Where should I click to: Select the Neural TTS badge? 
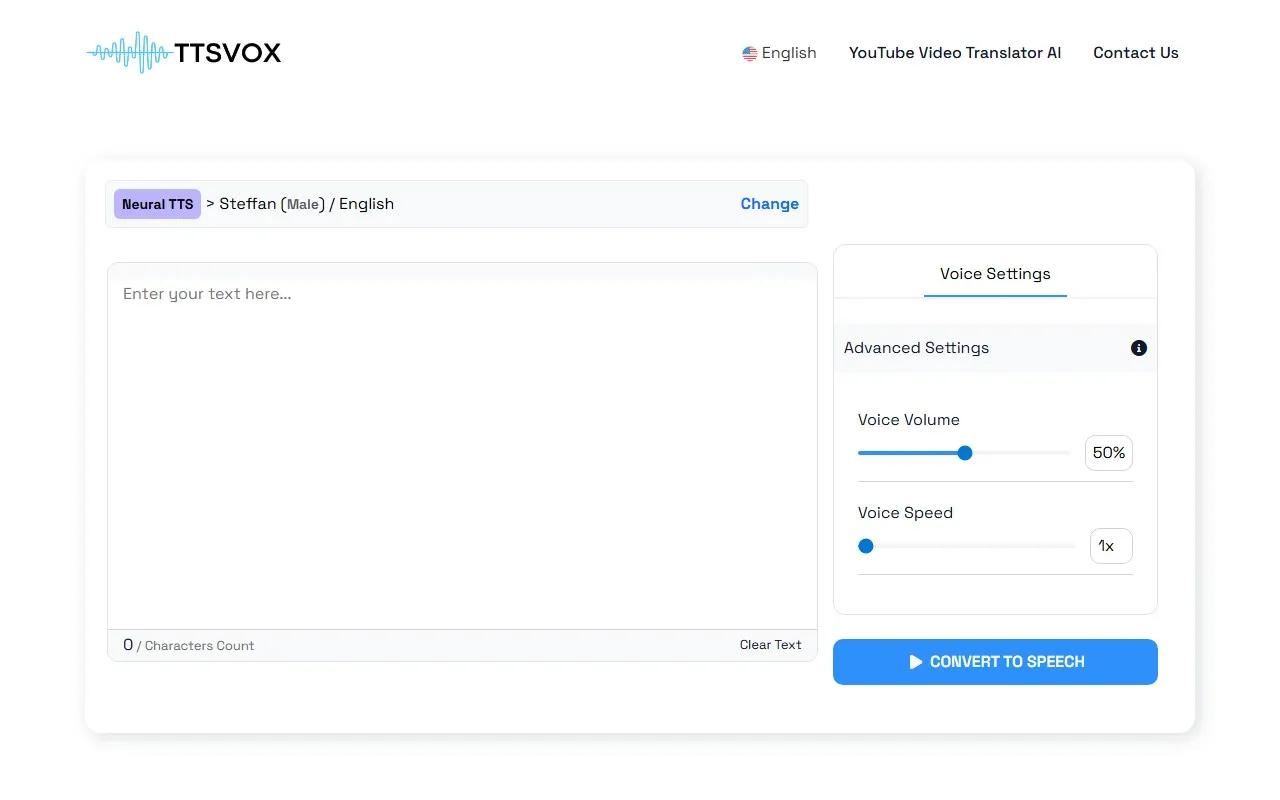coord(157,203)
